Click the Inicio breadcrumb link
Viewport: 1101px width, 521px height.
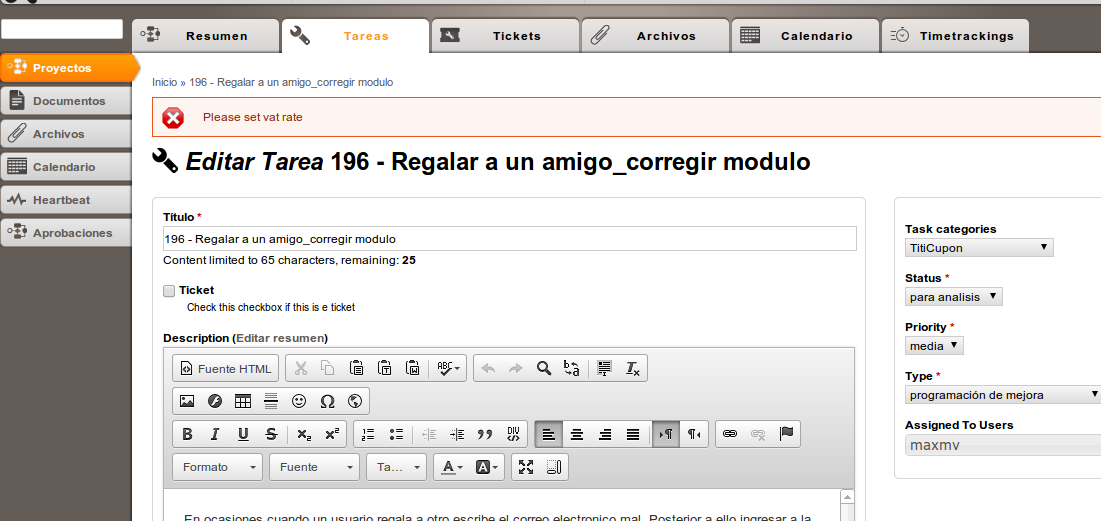click(x=164, y=82)
